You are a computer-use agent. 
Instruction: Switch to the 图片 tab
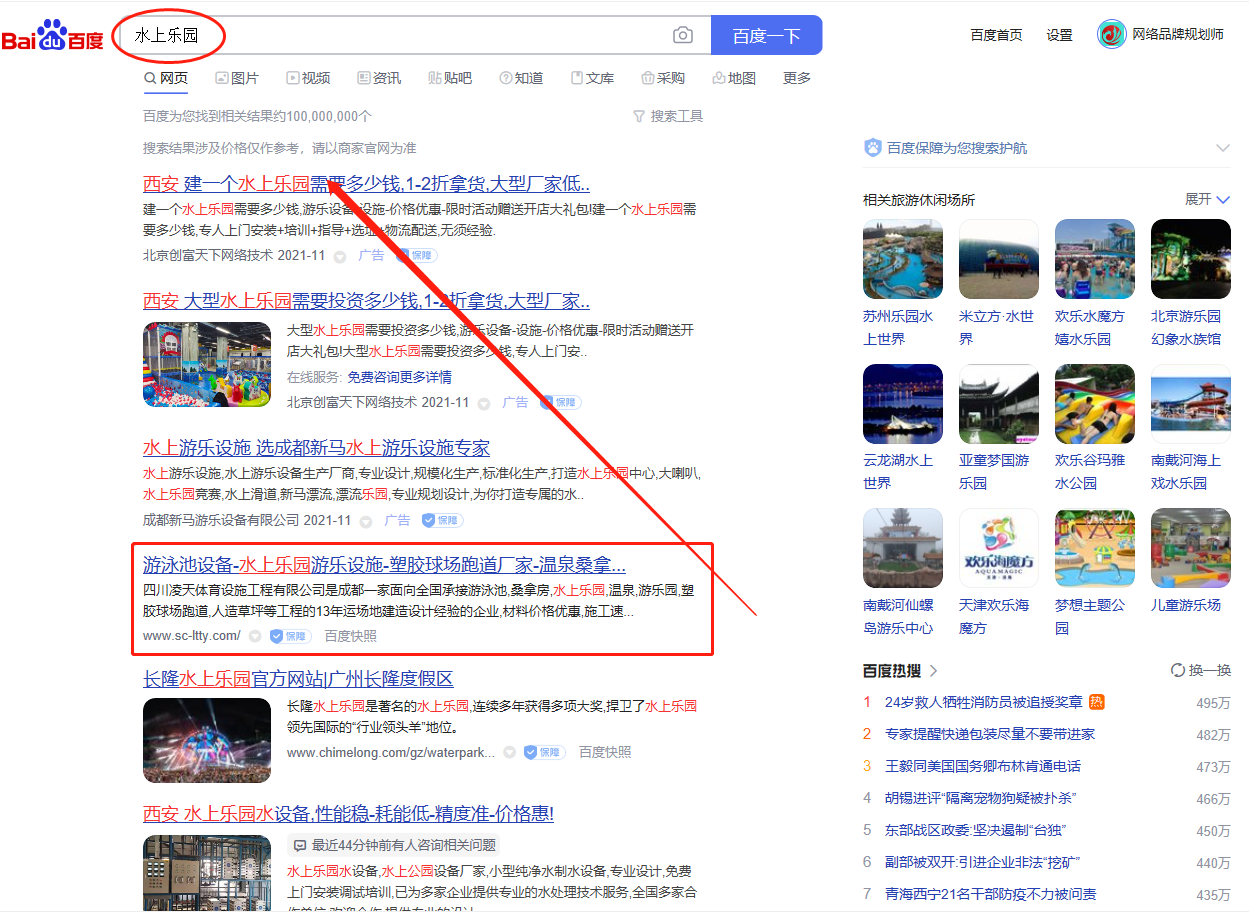[x=237, y=78]
